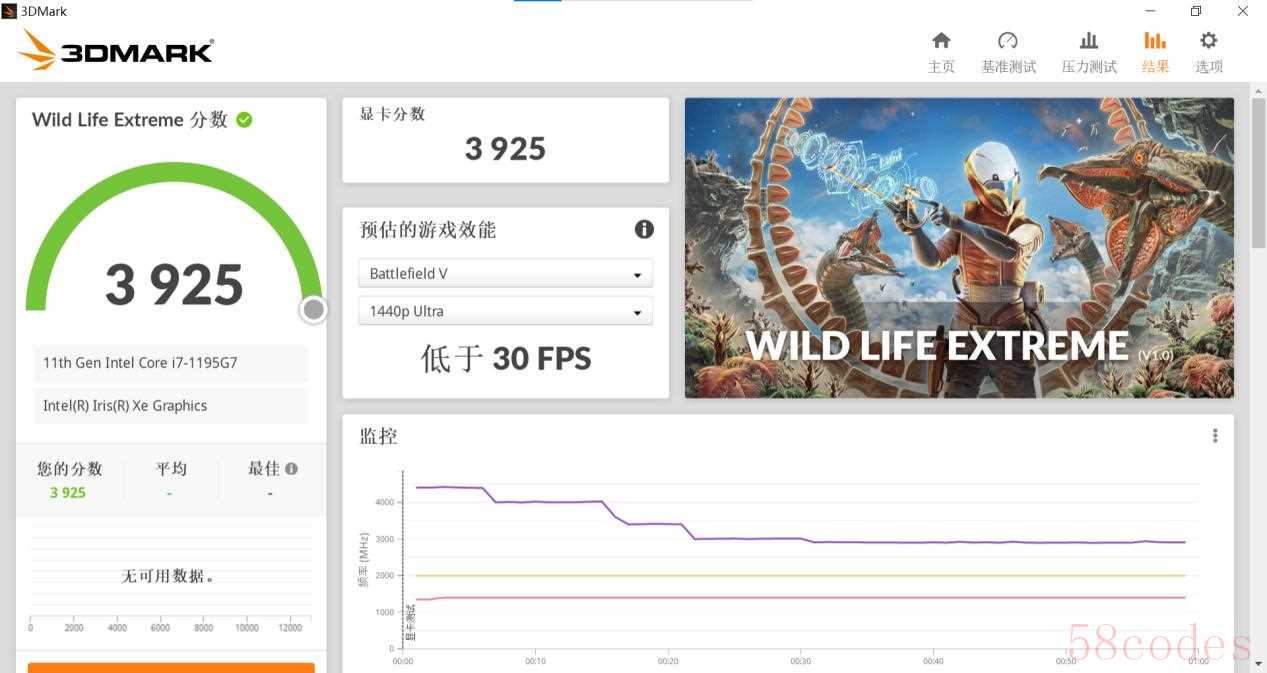Click the orange button at bottom left
The height and width of the screenshot is (673, 1267).
tap(171, 667)
